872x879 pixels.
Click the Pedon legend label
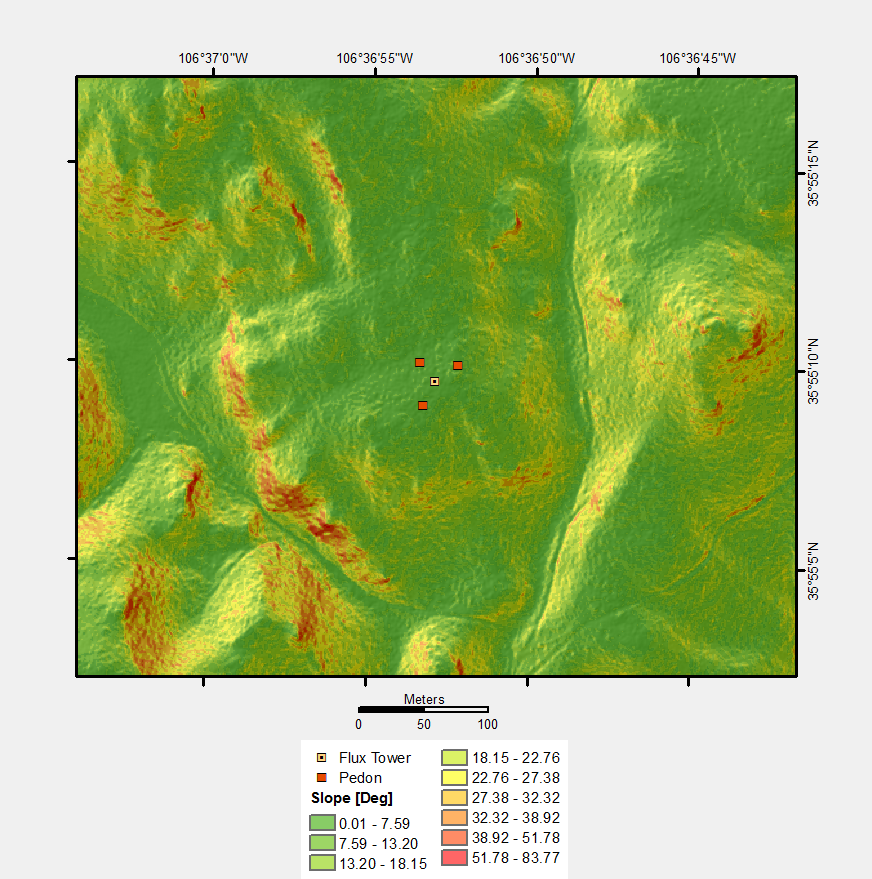coord(360,778)
